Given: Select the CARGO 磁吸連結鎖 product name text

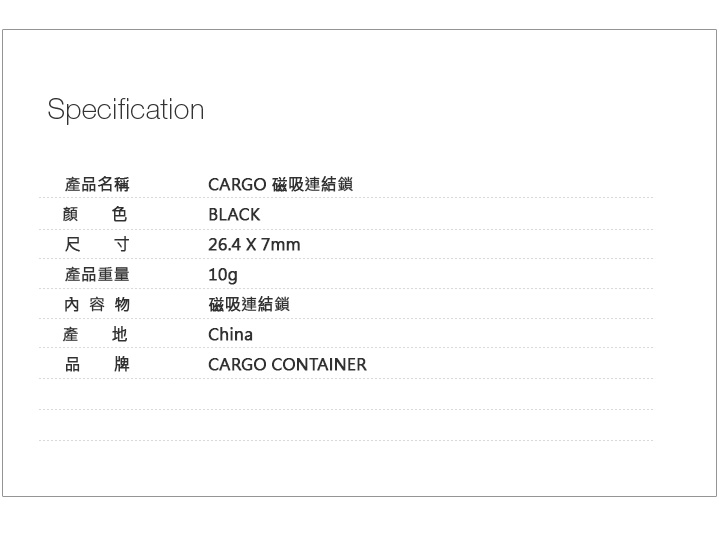Looking at the screenshot, I should tap(280, 184).
